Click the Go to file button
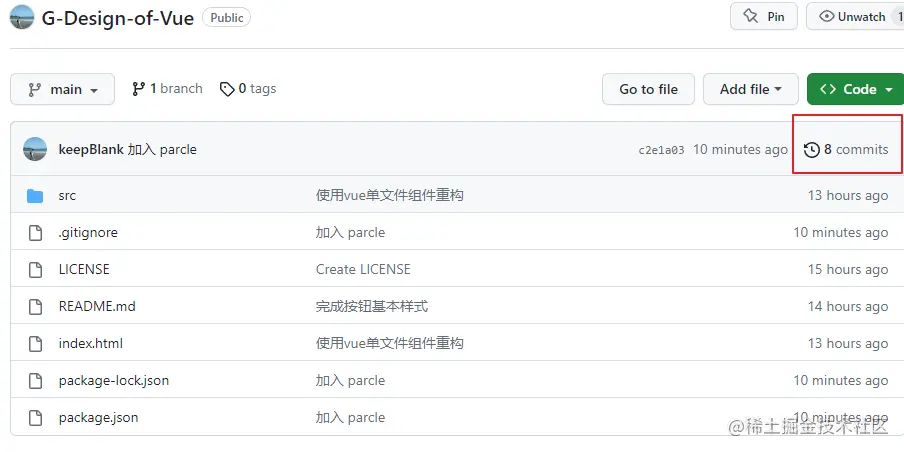This screenshot has height=452, width=904. 648,89
